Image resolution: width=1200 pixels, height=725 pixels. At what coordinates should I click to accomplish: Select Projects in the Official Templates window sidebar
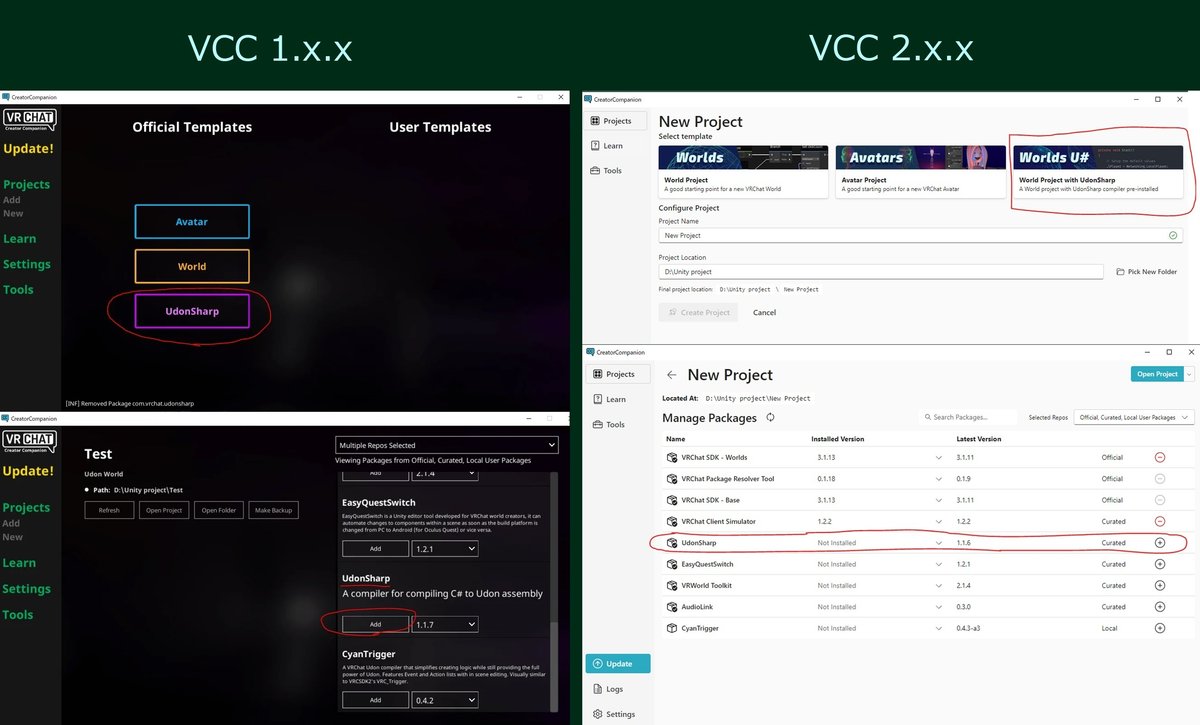(x=26, y=185)
